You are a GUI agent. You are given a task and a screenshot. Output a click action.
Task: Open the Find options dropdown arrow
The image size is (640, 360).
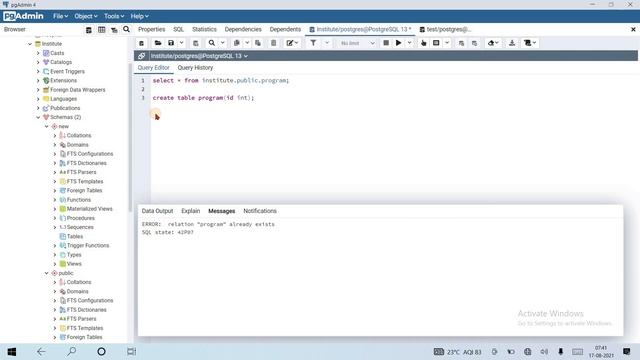[223, 43]
